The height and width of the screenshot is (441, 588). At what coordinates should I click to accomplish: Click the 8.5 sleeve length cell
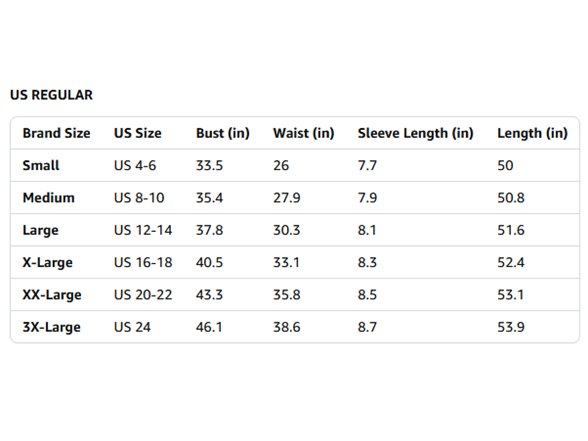[367, 295]
